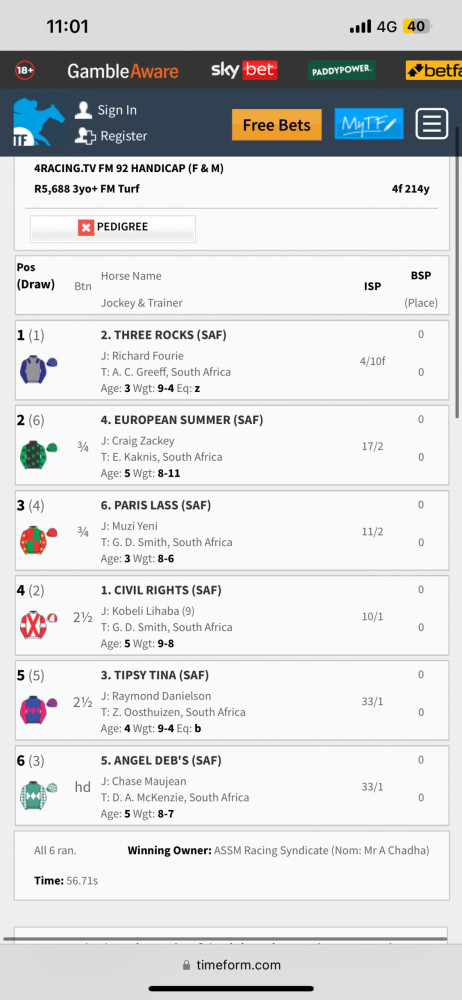
Task: Open the hamburger menu icon
Action: click(432, 123)
